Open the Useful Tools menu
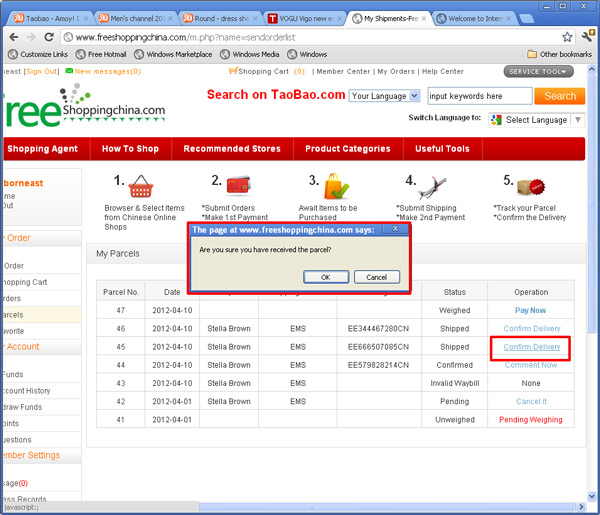Image resolution: width=600 pixels, height=515 pixels. click(442, 148)
